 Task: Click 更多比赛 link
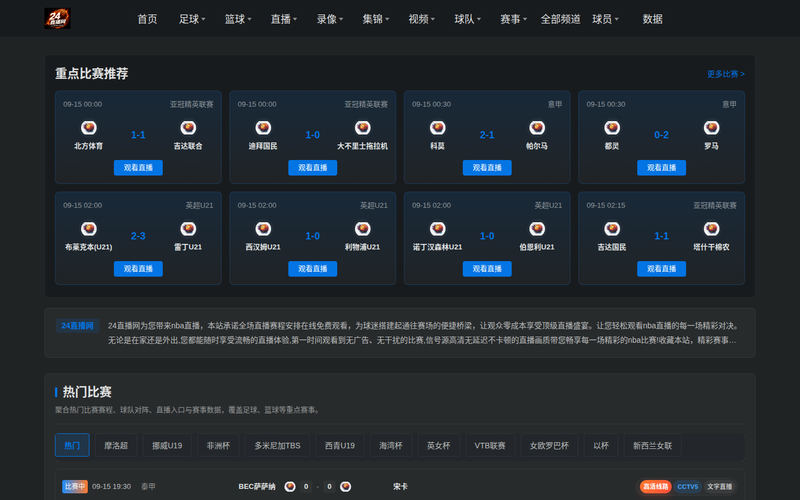tap(726, 74)
